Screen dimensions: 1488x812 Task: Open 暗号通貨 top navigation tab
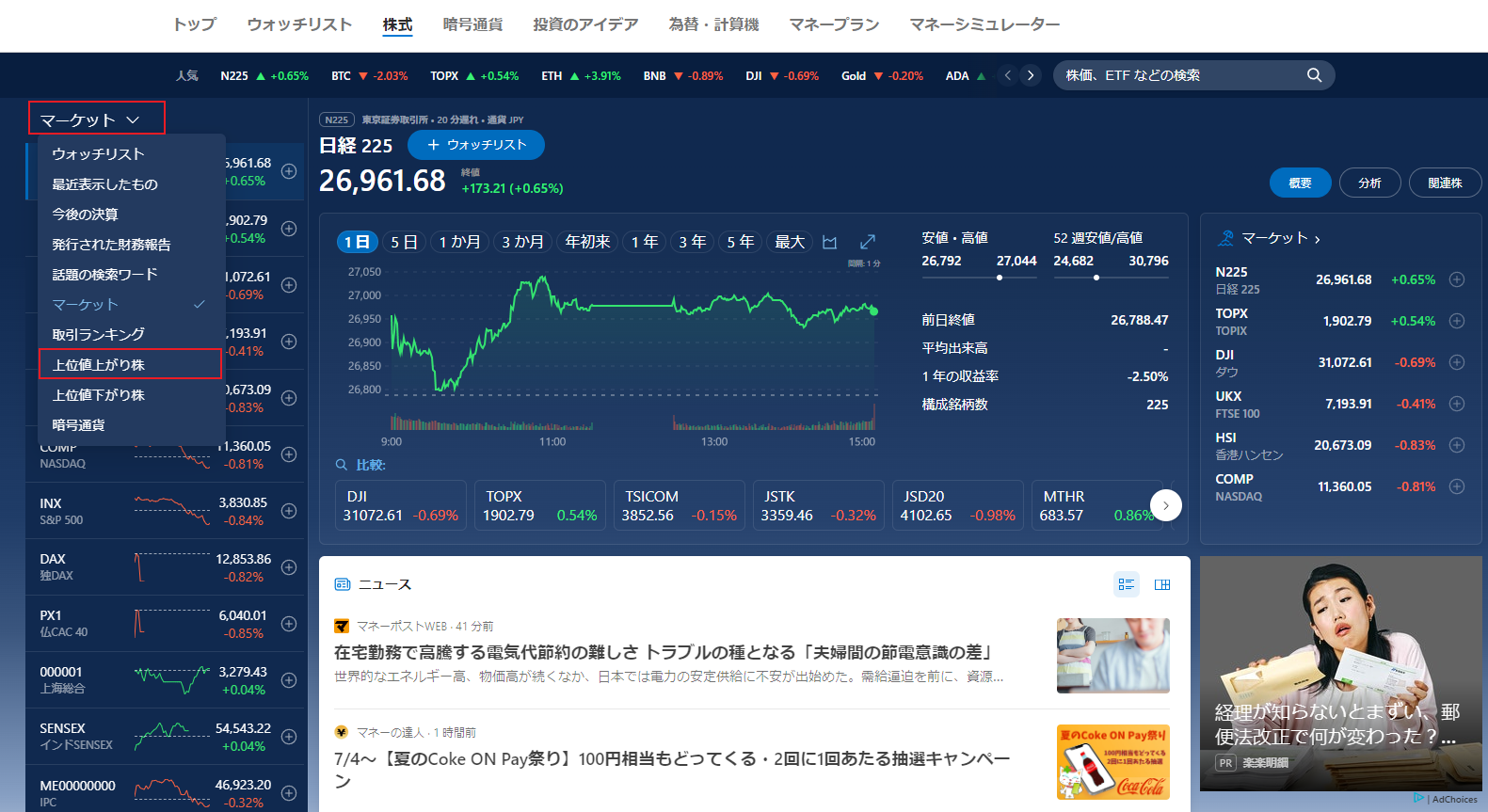click(x=472, y=24)
